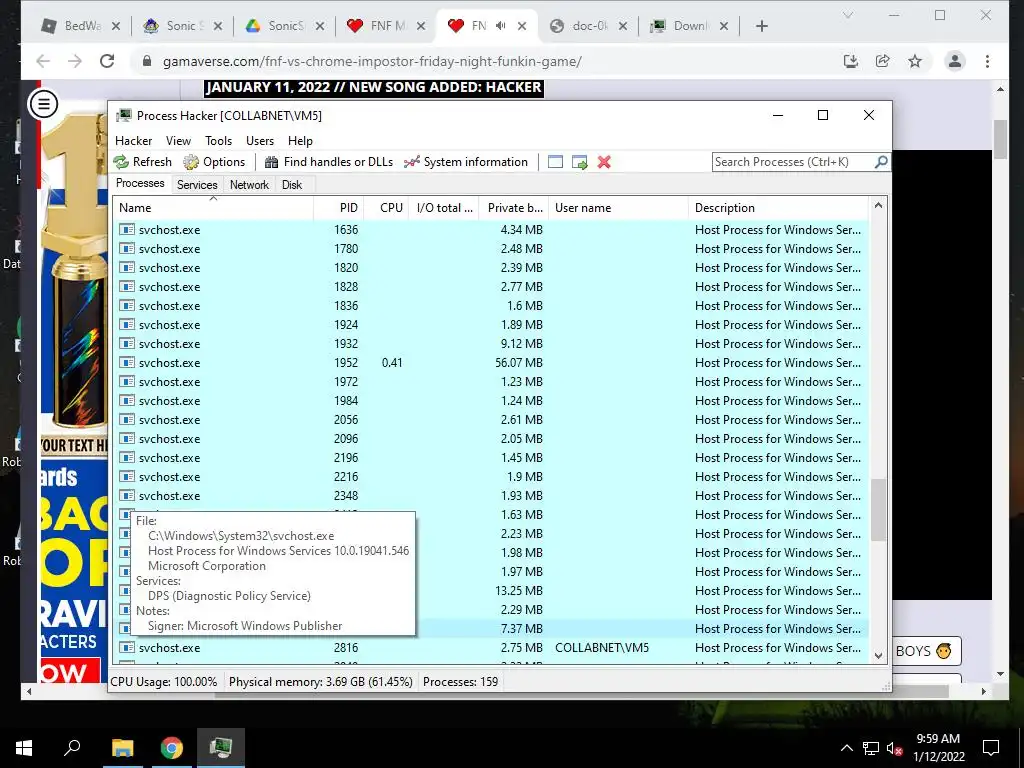Click the Chrome address bar URL

pyautogui.click(x=372, y=61)
